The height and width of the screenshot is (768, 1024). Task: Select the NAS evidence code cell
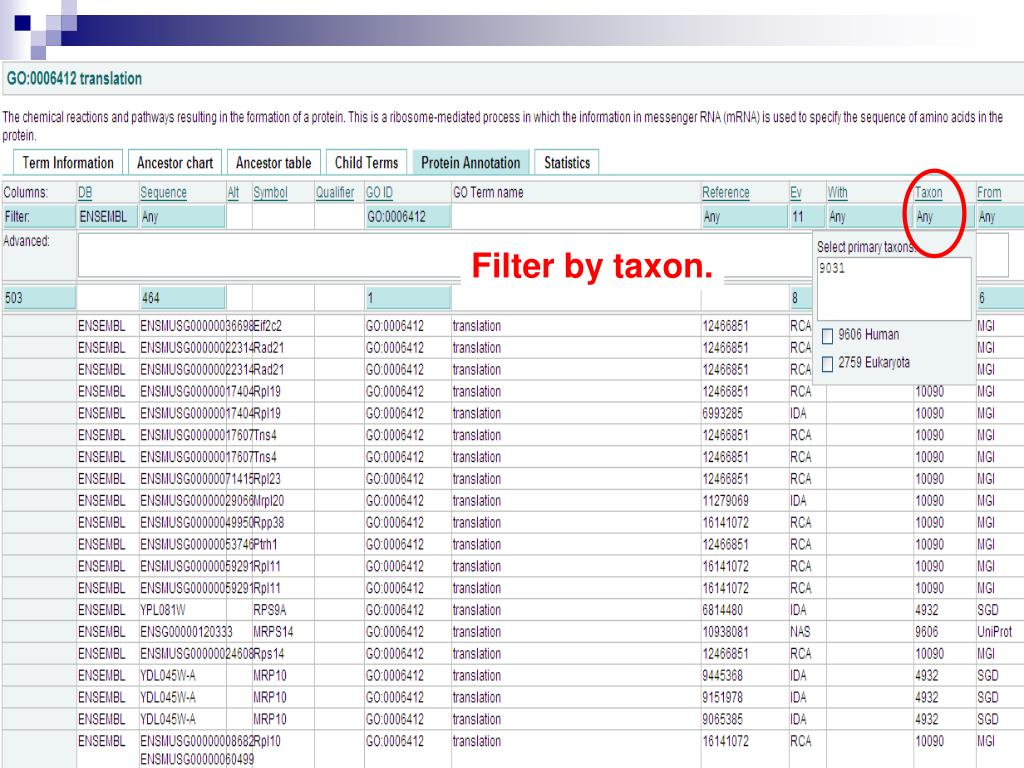click(x=800, y=632)
